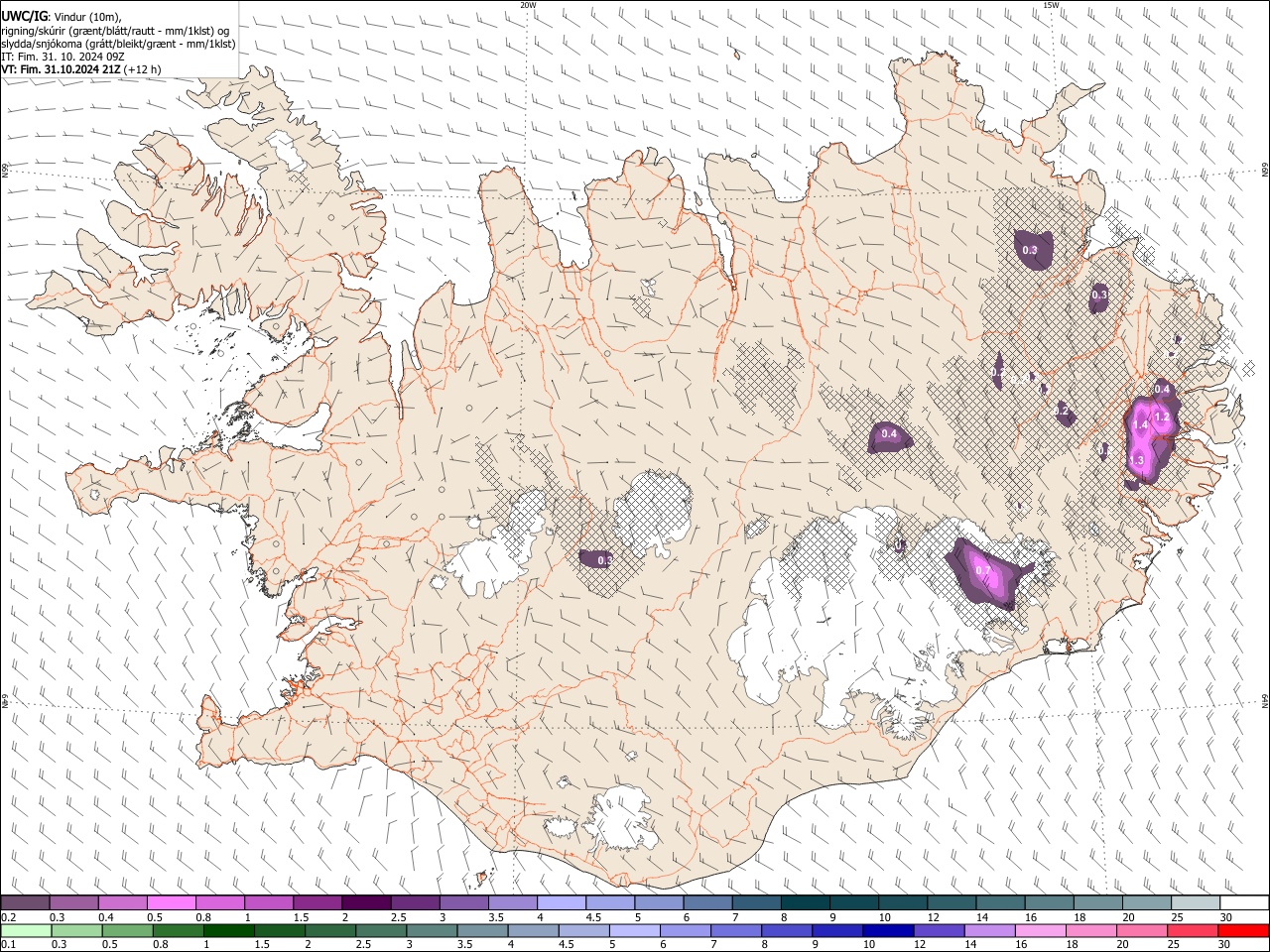The image size is (1270, 952).
Task: Click the 14 swatch in the purple legend row
Action: tap(1000, 903)
